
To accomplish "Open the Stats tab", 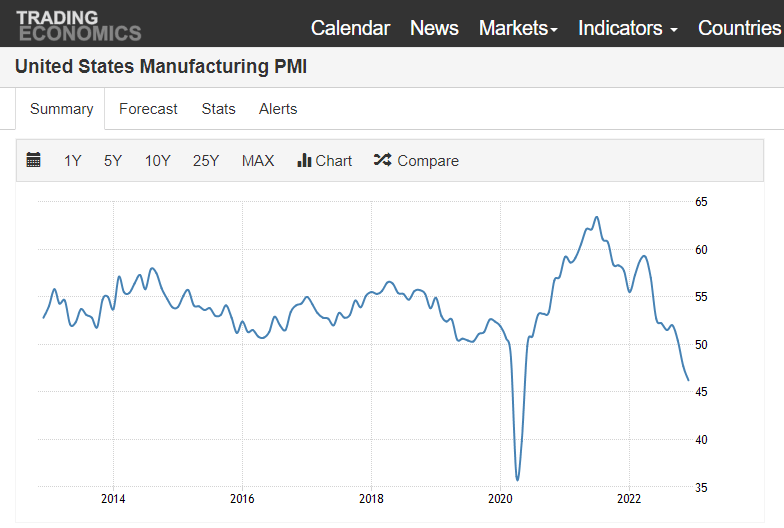I will [218, 109].
